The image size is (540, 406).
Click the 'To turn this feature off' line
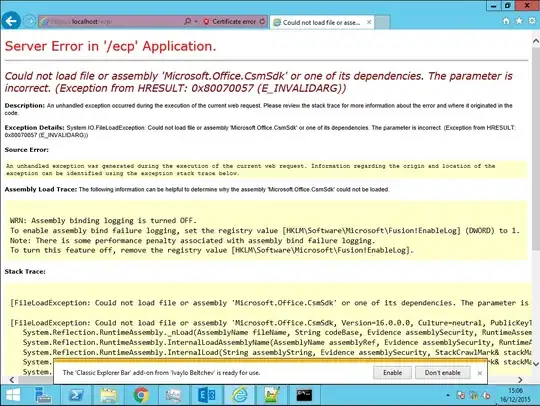point(211,250)
